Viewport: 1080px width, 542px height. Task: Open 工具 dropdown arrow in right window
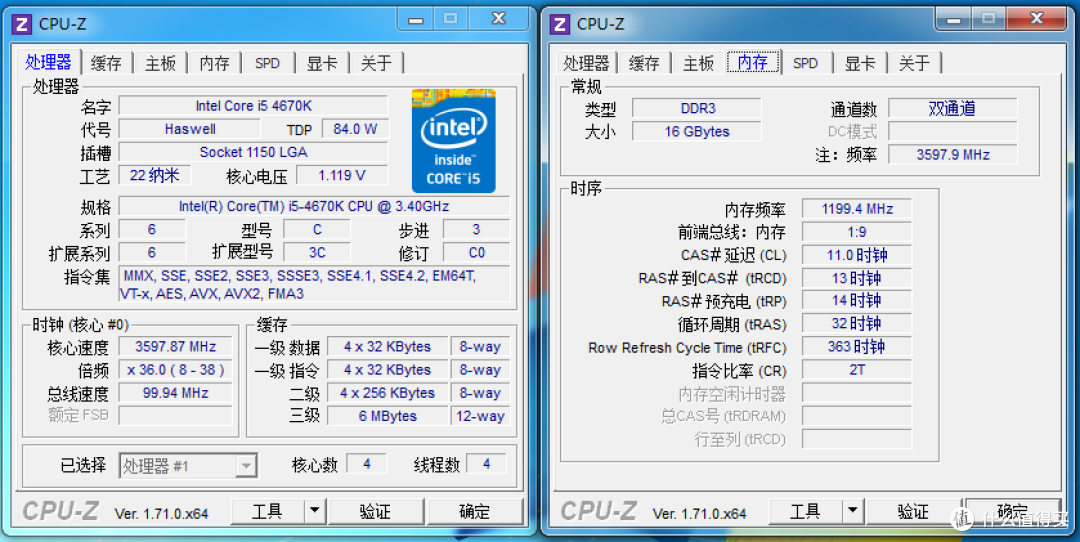[852, 511]
